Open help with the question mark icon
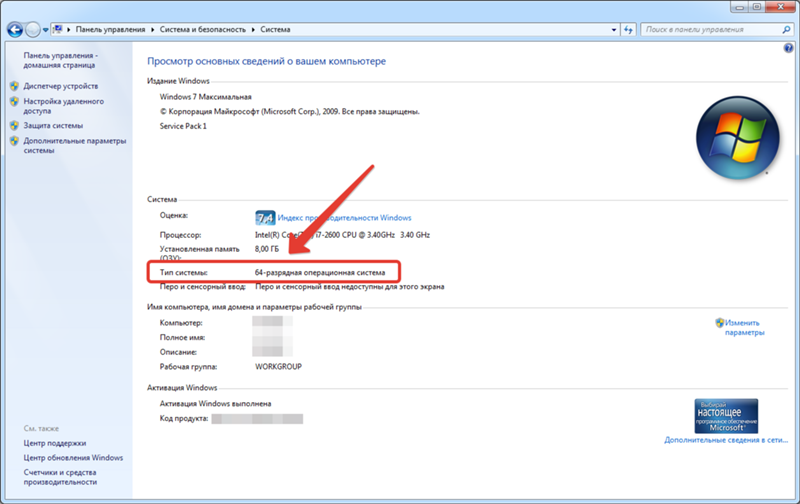 pos(788,48)
